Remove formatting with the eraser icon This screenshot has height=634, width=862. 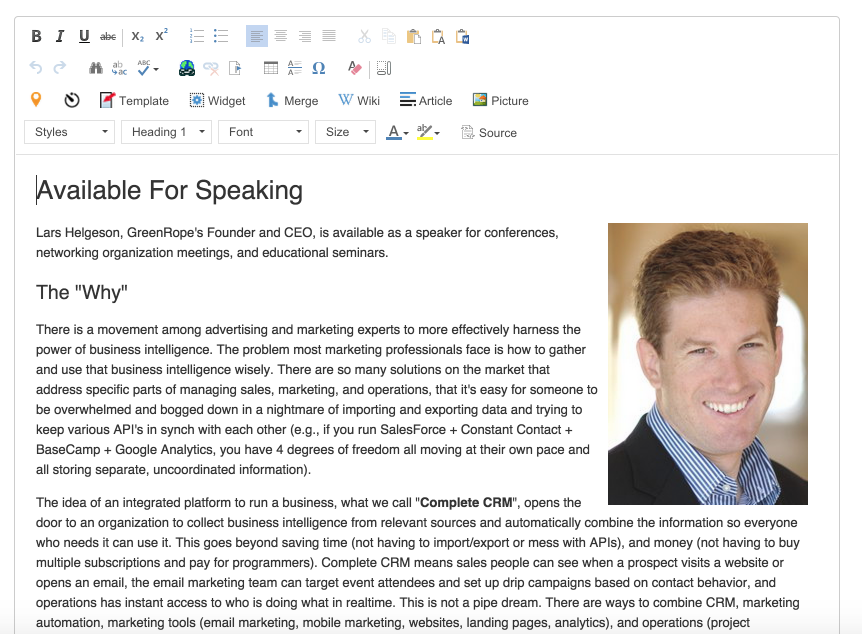(355, 68)
